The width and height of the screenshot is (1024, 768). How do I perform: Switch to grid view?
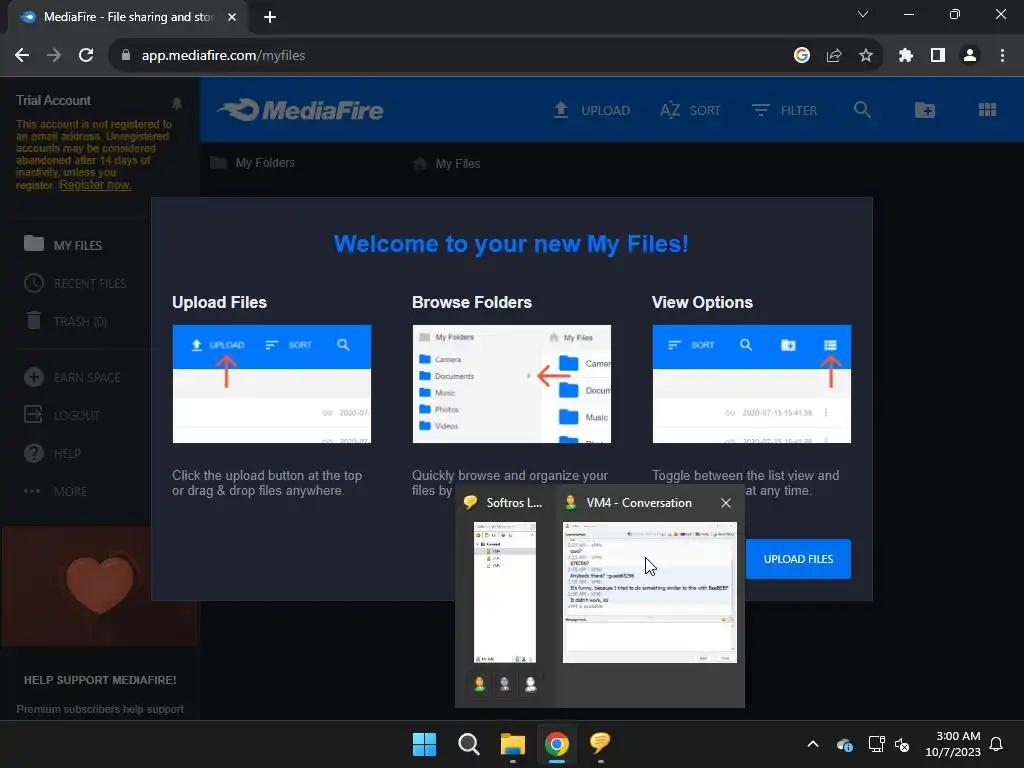click(x=987, y=110)
